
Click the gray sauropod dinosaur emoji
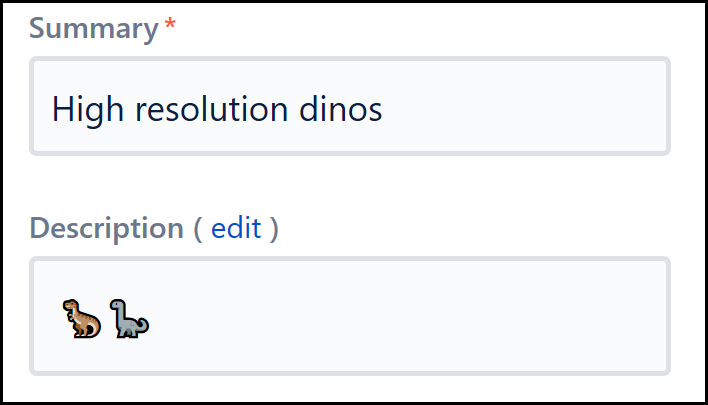tap(129, 318)
